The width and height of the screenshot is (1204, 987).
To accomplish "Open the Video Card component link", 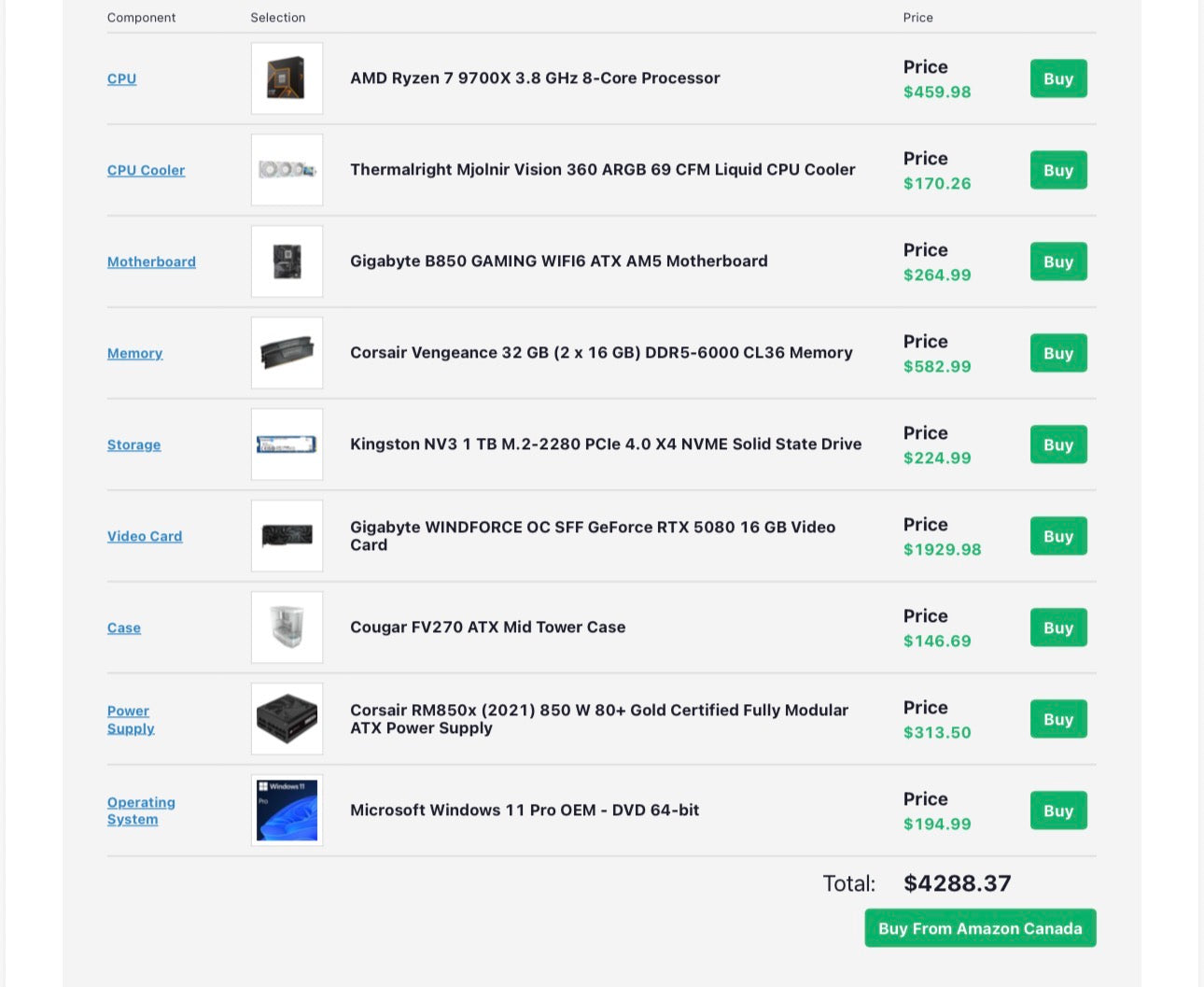I will pos(145,536).
